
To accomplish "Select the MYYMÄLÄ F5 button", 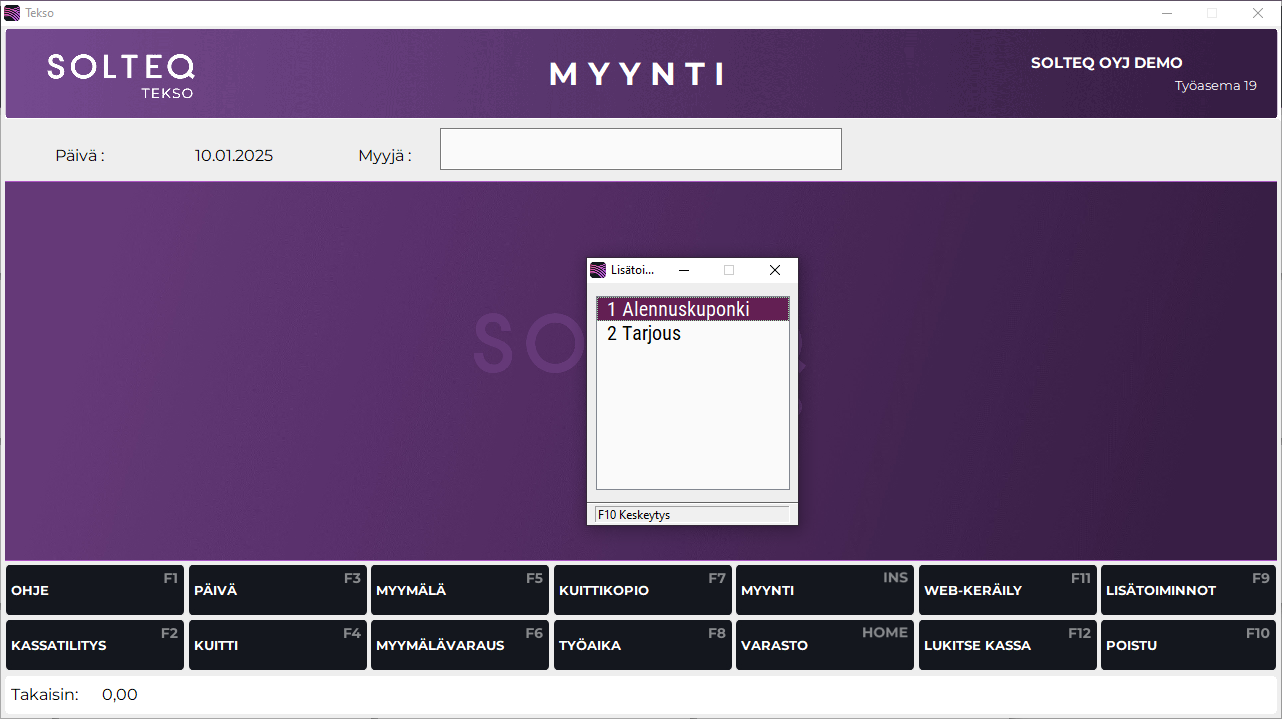I will pos(459,590).
